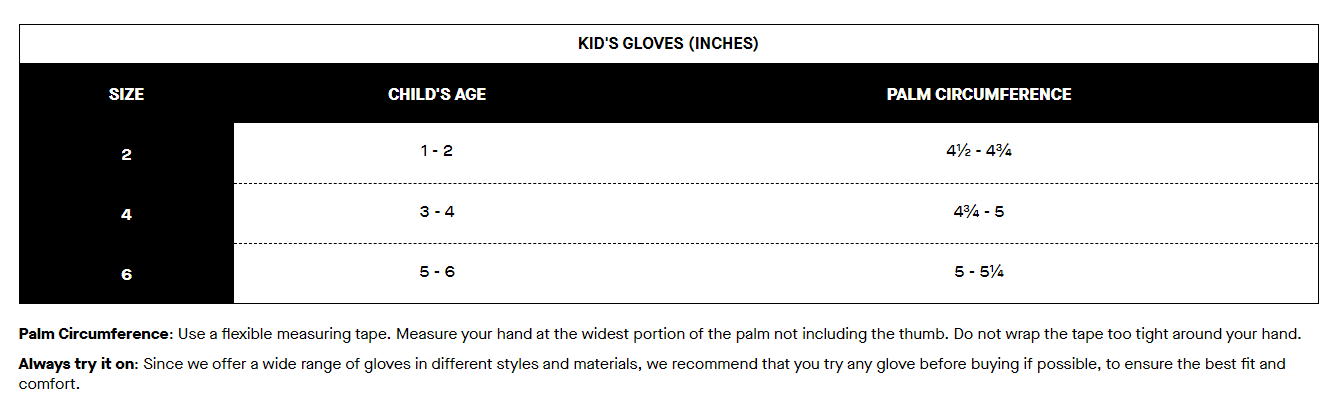Viewport: 1341px width, 411px height.
Task: Click the CHILD'S AGE column header
Action: pos(437,95)
